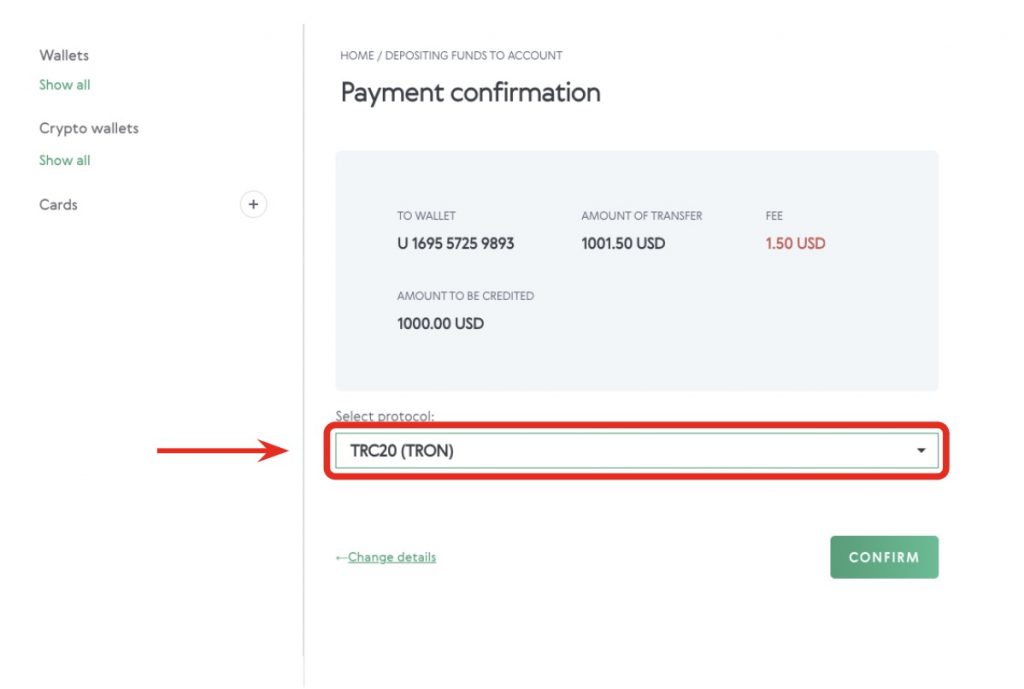Click the wallet number U 1695 5725 9893
The width and height of the screenshot is (1024, 689).
coord(456,243)
